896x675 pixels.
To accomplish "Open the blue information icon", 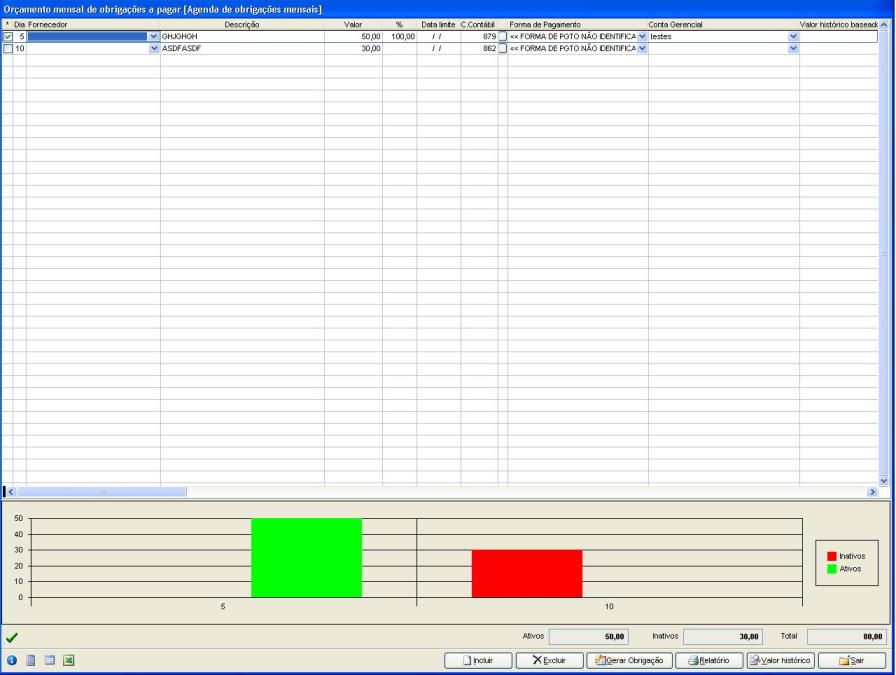I will [11, 660].
